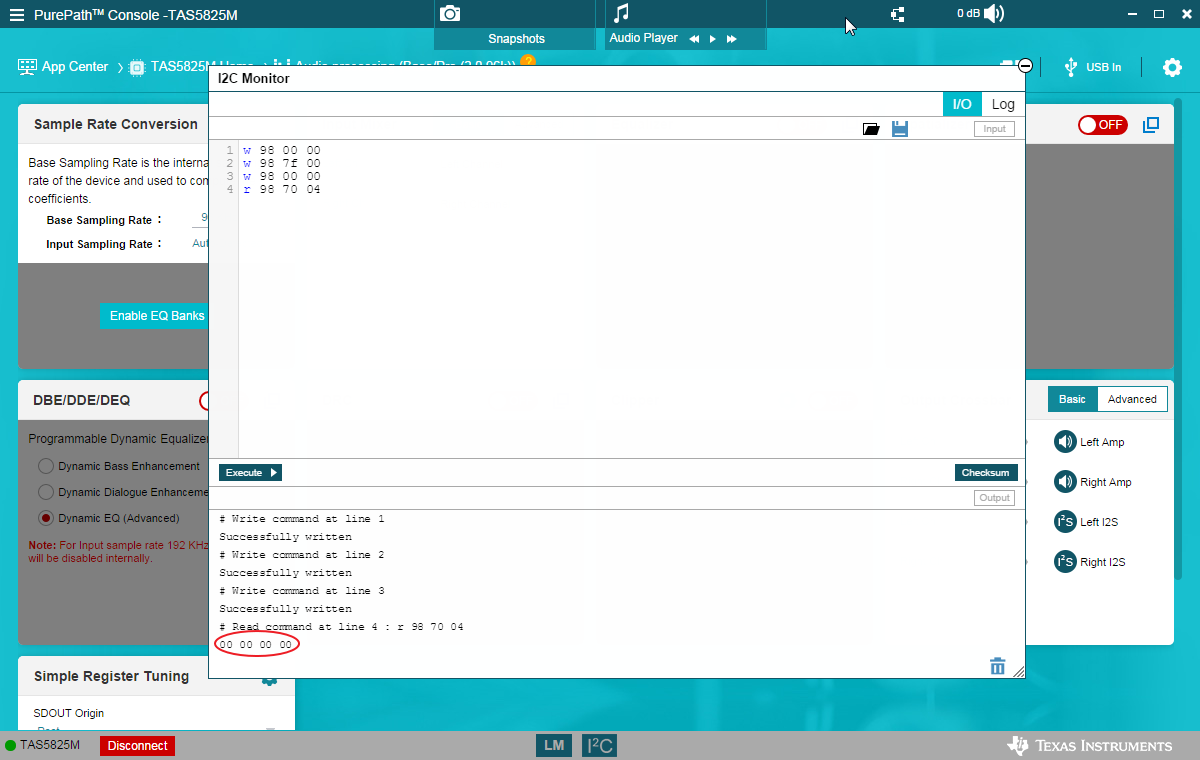Switch to the Log tab
The height and width of the screenshot is (760, 1200).
[x=1003, y=104]
